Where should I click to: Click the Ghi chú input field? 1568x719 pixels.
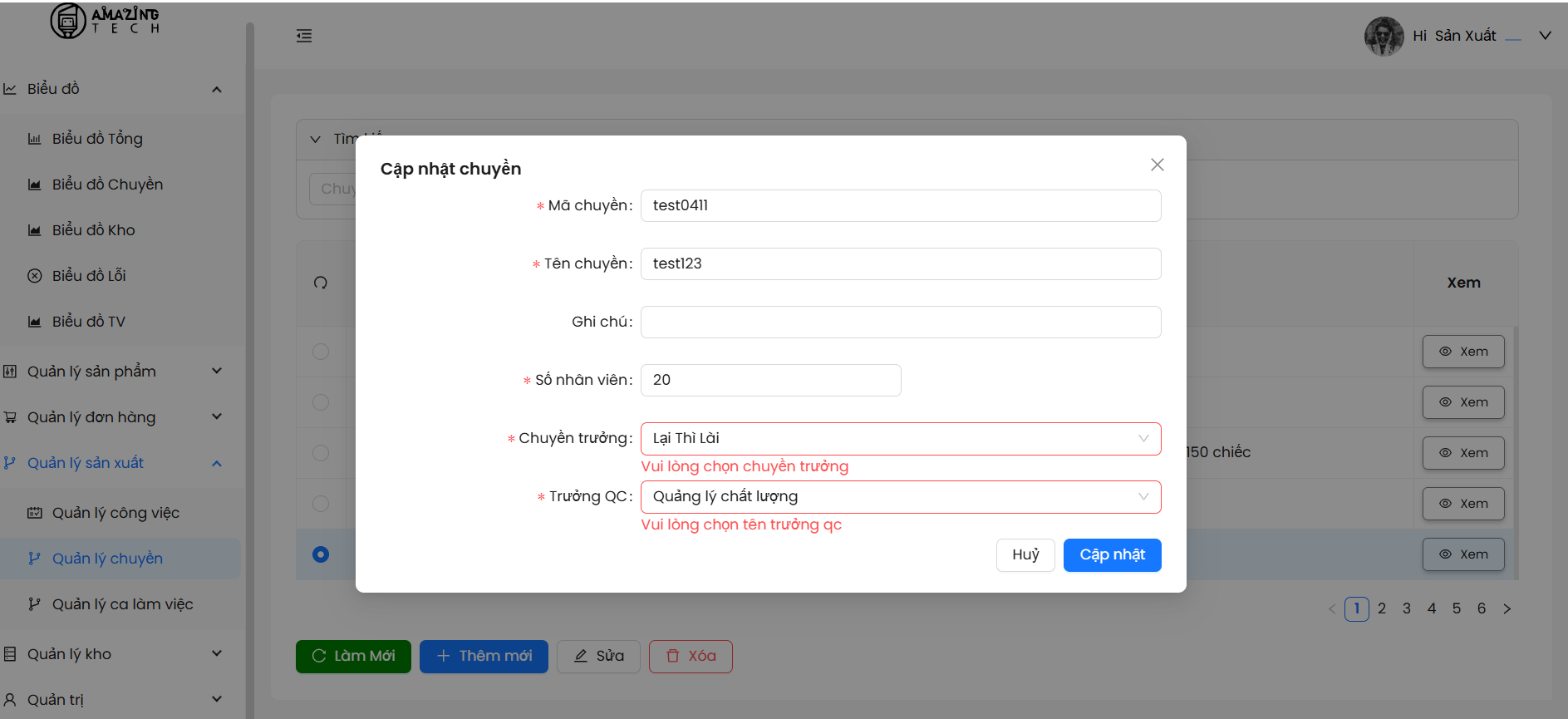pos(900,323)
